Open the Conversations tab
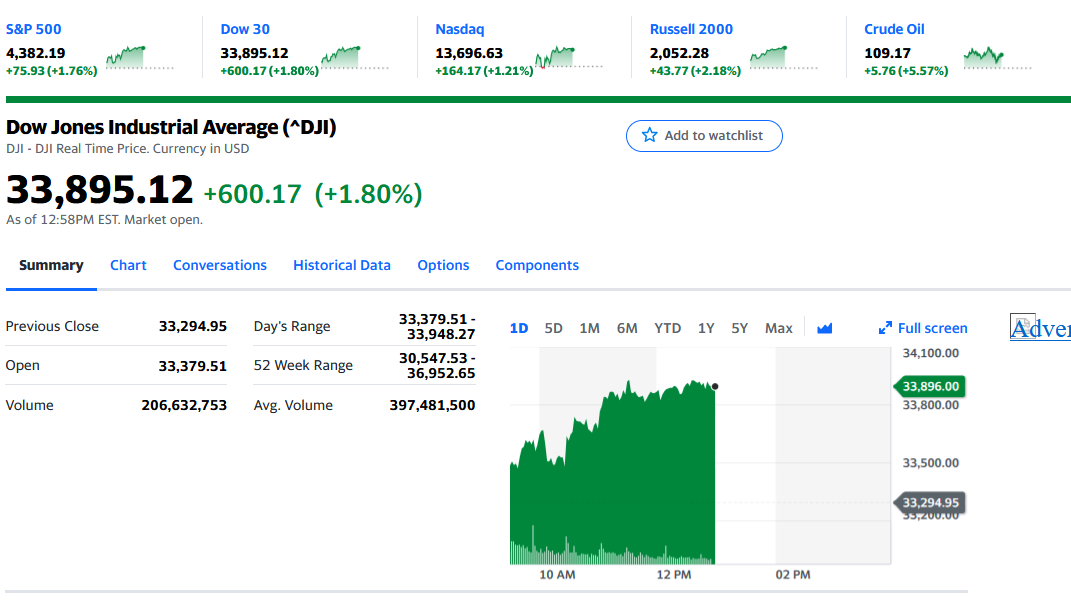Screen dimensions: 1071x600 tap(220, 265)
